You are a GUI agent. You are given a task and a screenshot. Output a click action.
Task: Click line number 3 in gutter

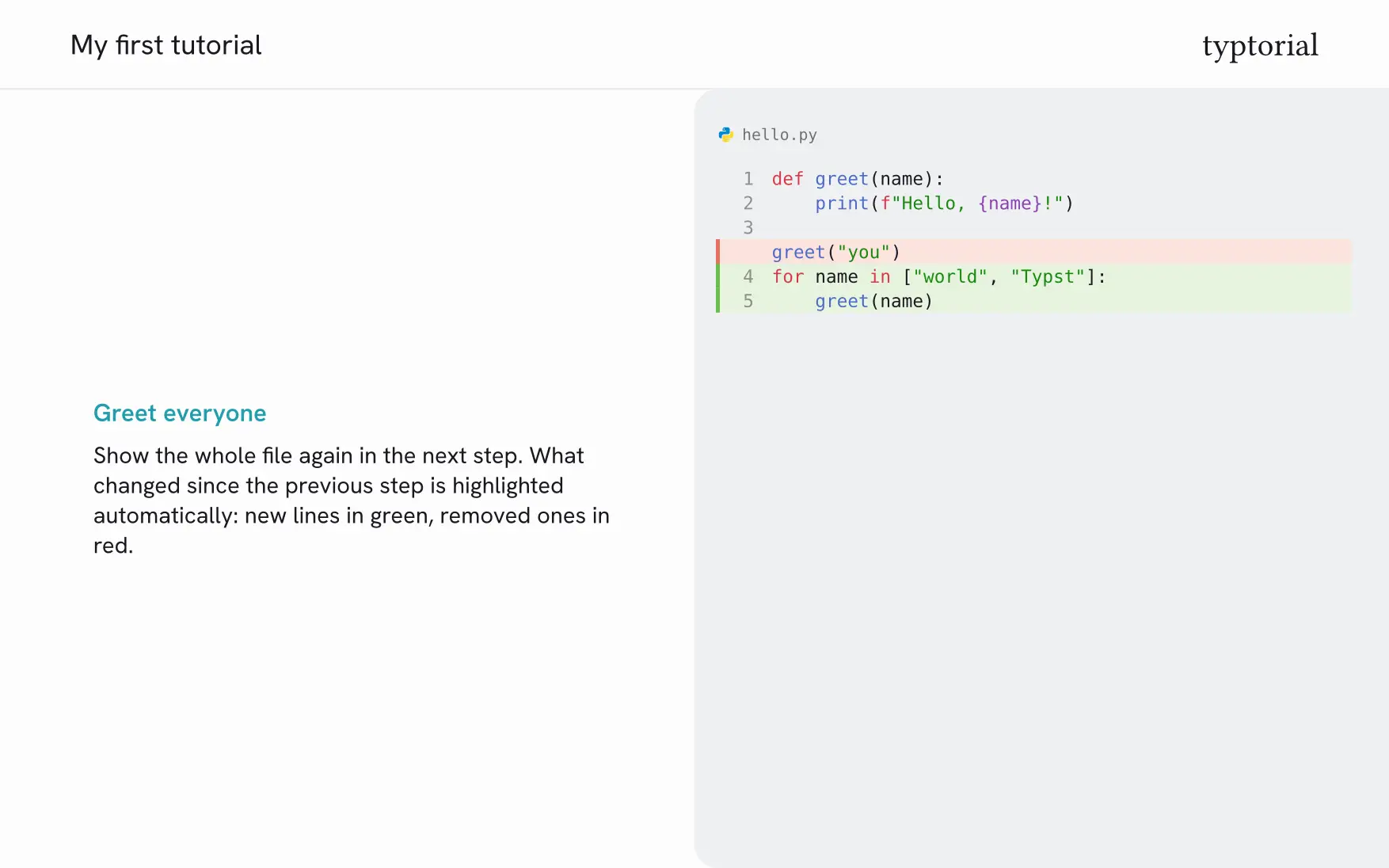[x=748, y=228]
